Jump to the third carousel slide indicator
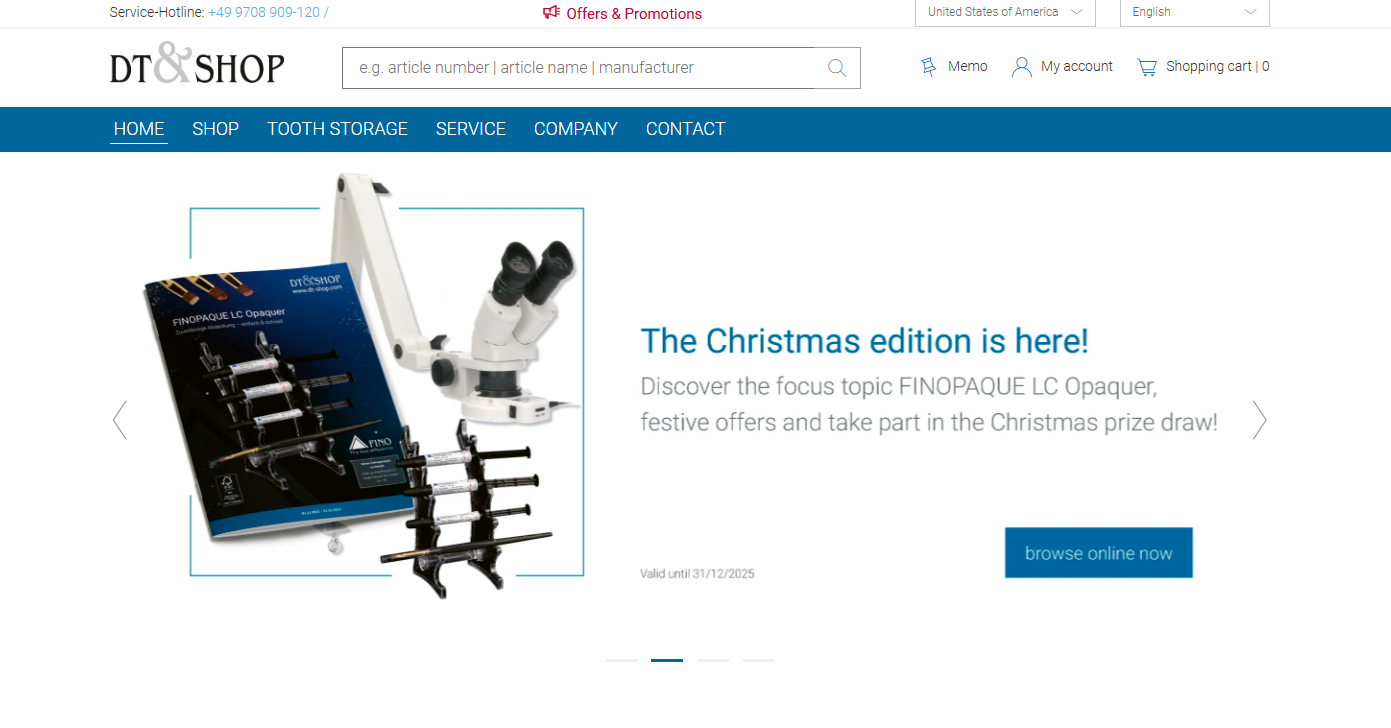The image size is (1391, 728). (x=713, y=660)
